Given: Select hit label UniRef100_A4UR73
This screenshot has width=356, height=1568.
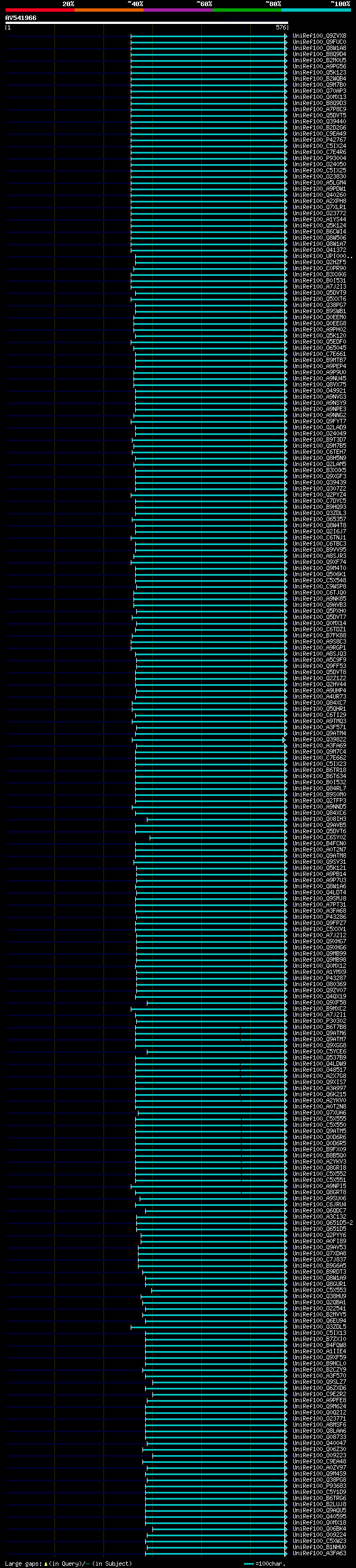Looking at the screenshot, I should click(319, 696).
